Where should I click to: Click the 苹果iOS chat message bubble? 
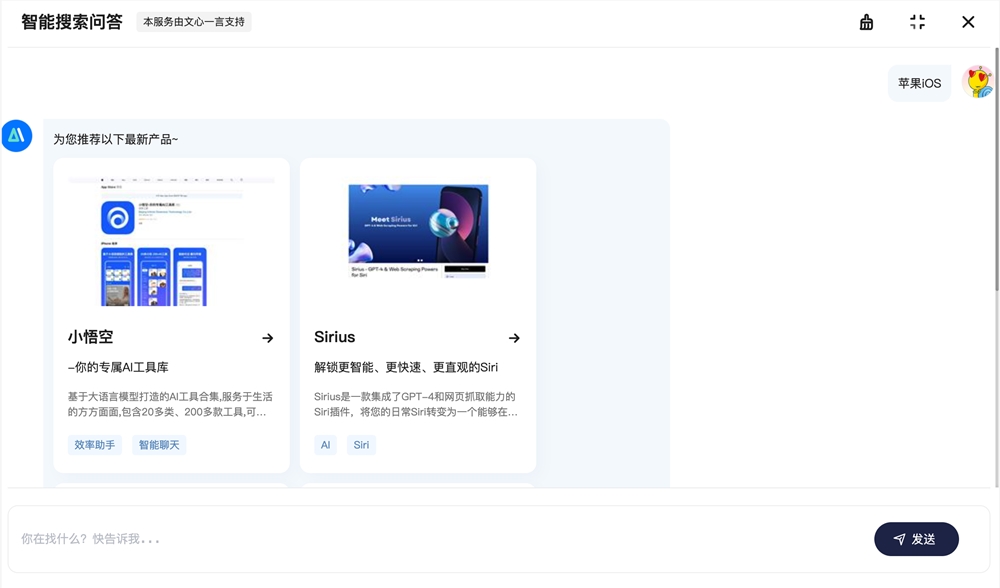click(x=918, y=84)
